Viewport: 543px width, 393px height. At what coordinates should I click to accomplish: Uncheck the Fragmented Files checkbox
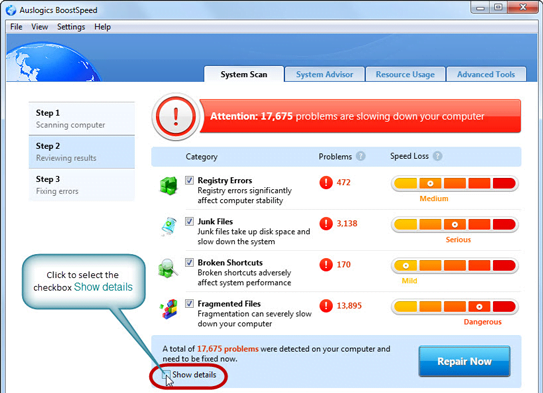(189, 304)
